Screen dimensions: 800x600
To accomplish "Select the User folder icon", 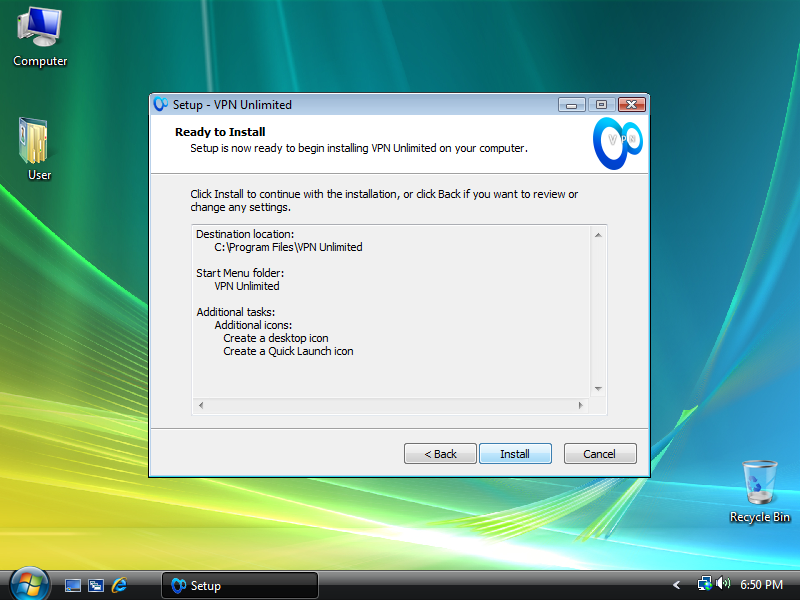I will point(37,149).
